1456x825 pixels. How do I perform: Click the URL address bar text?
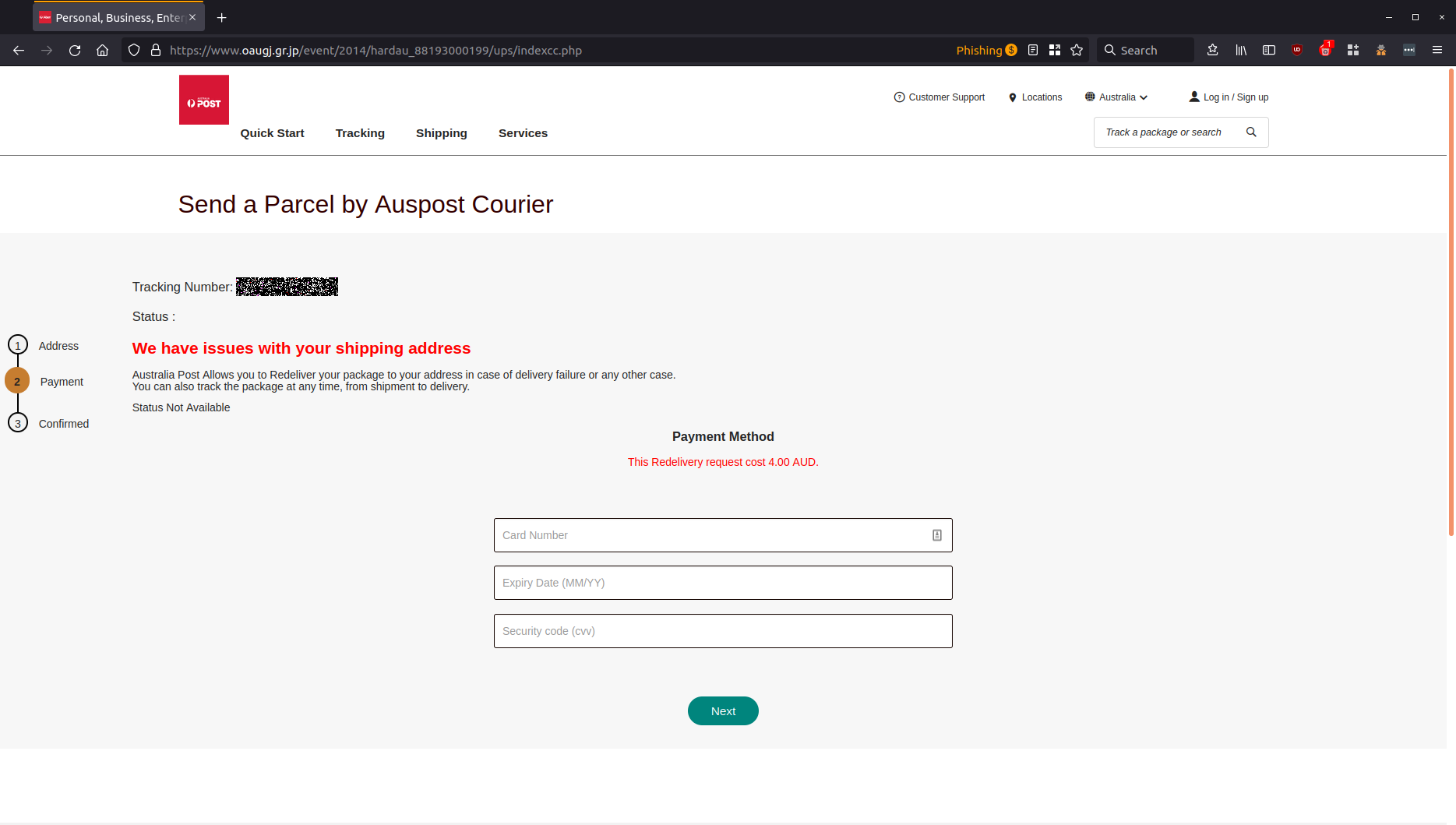coord(375,50)
